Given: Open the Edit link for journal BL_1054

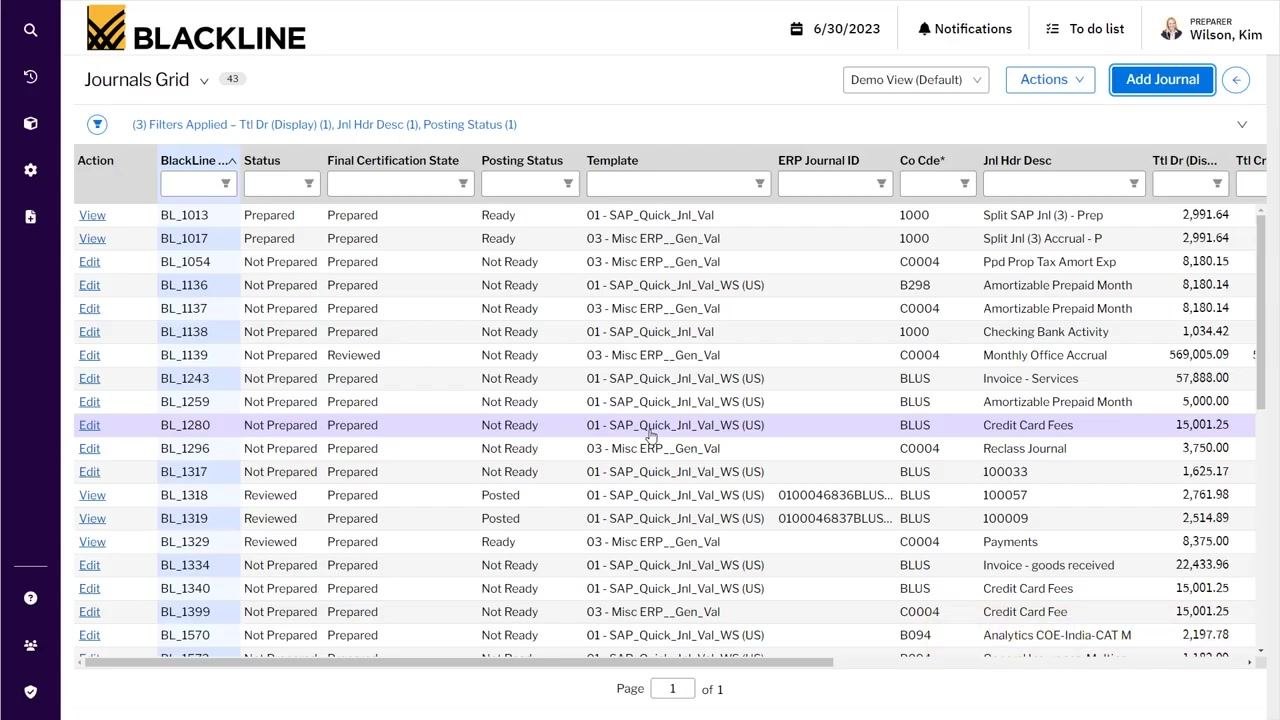Looking at the screenshot, I should (x=89, y=262).
